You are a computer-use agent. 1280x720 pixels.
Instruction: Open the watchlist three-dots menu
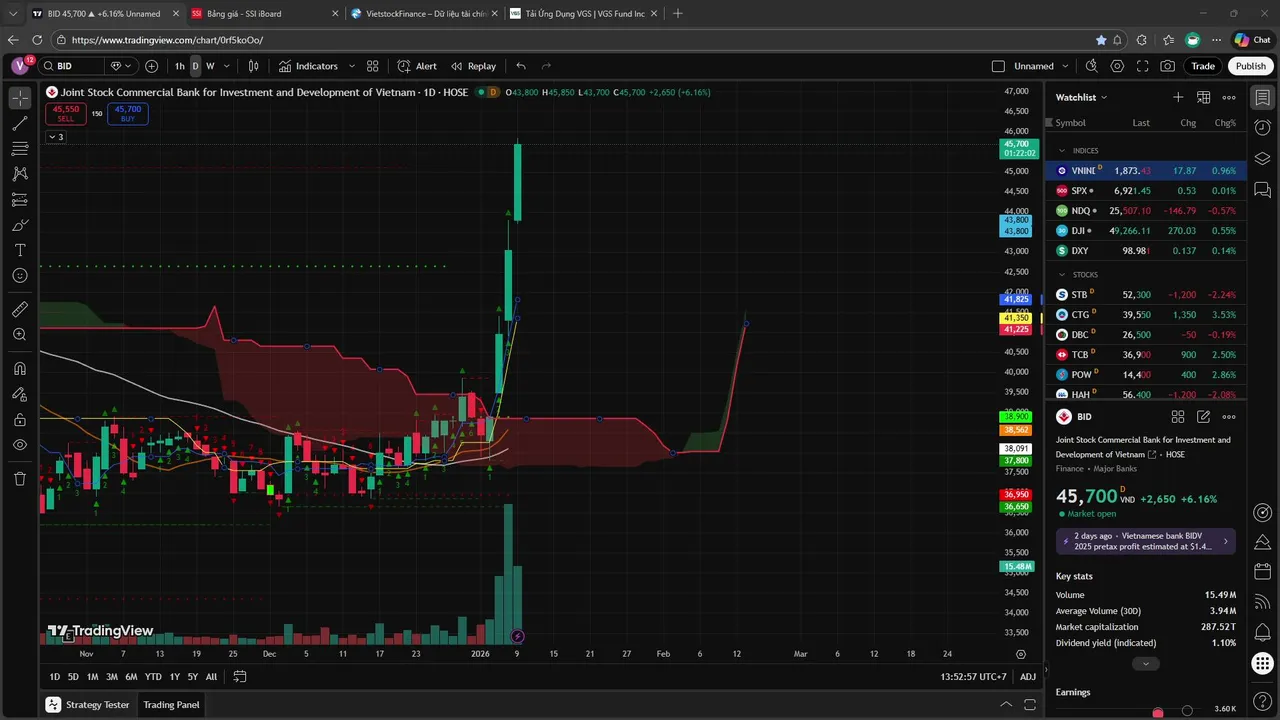click(x=1229, y=97)
